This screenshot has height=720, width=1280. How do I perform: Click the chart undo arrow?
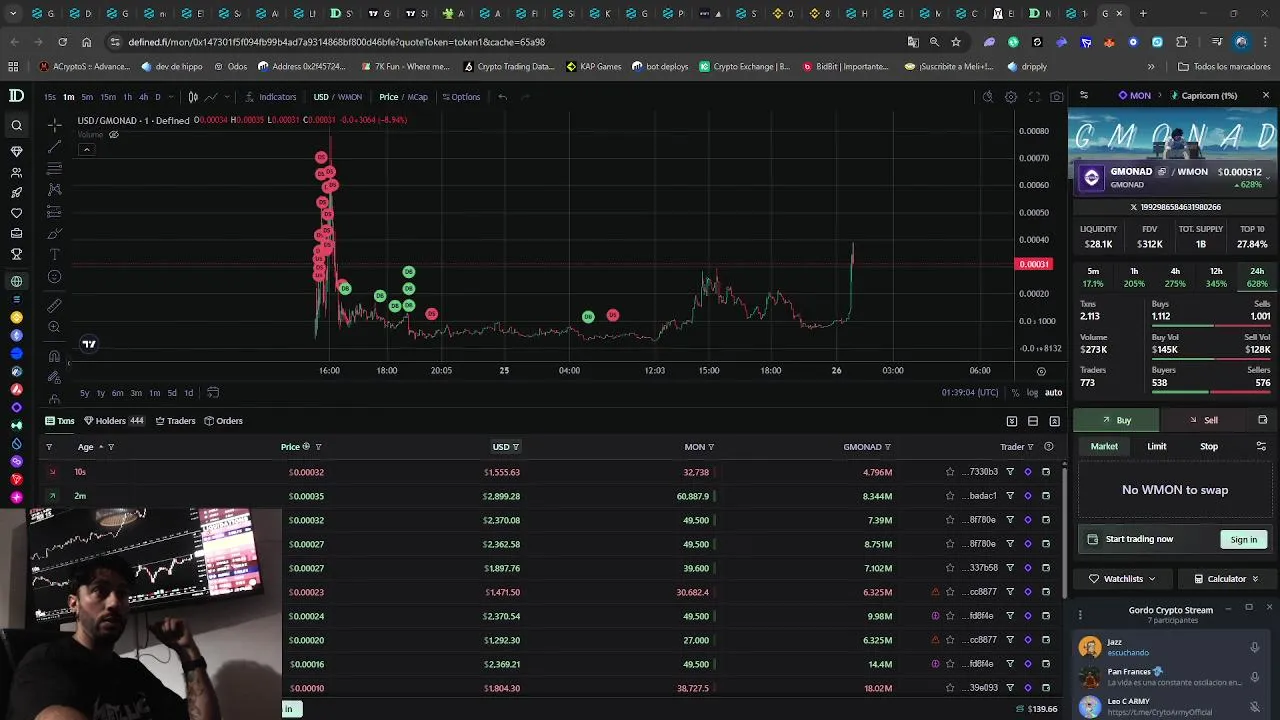(x=502, y=97)
